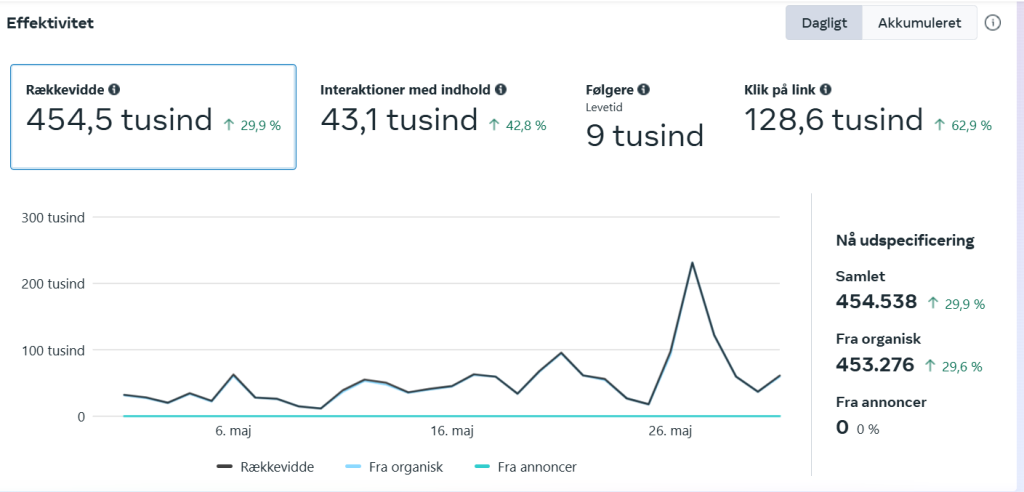The image size is (1024, 492).
Task: Click the info icon next to Interaktioner med indhold
Action: (501, 90)
